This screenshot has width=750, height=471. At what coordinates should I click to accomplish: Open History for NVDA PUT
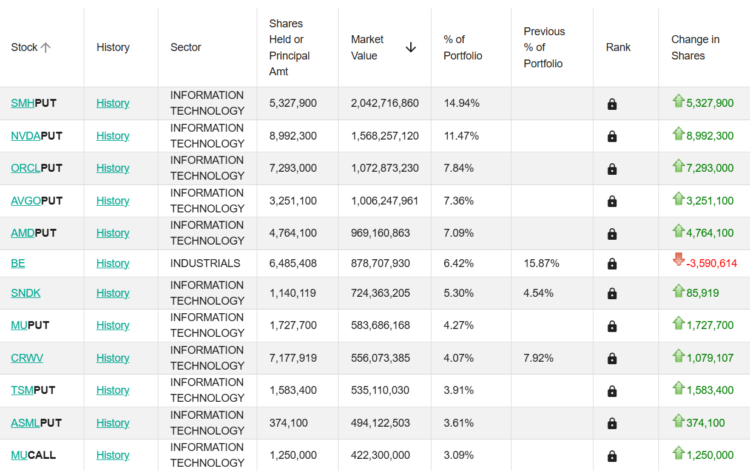coord(113,136)
